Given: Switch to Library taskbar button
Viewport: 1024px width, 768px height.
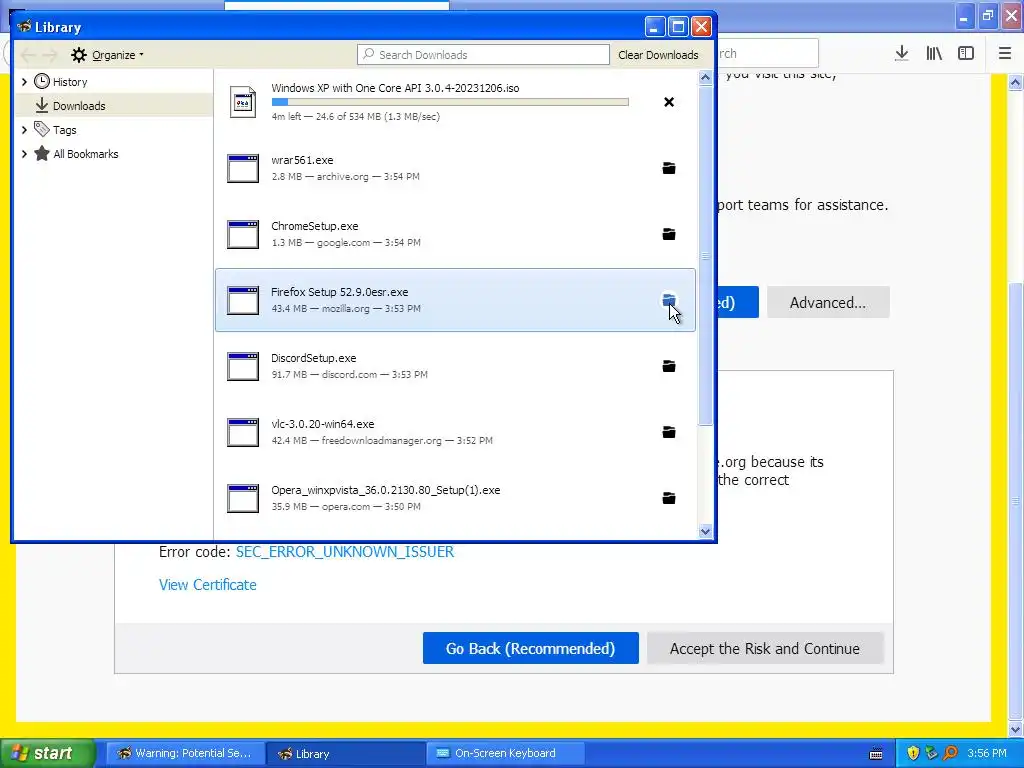Looking at the screenshot, I should pyautogui.click(x=345, y=754).
